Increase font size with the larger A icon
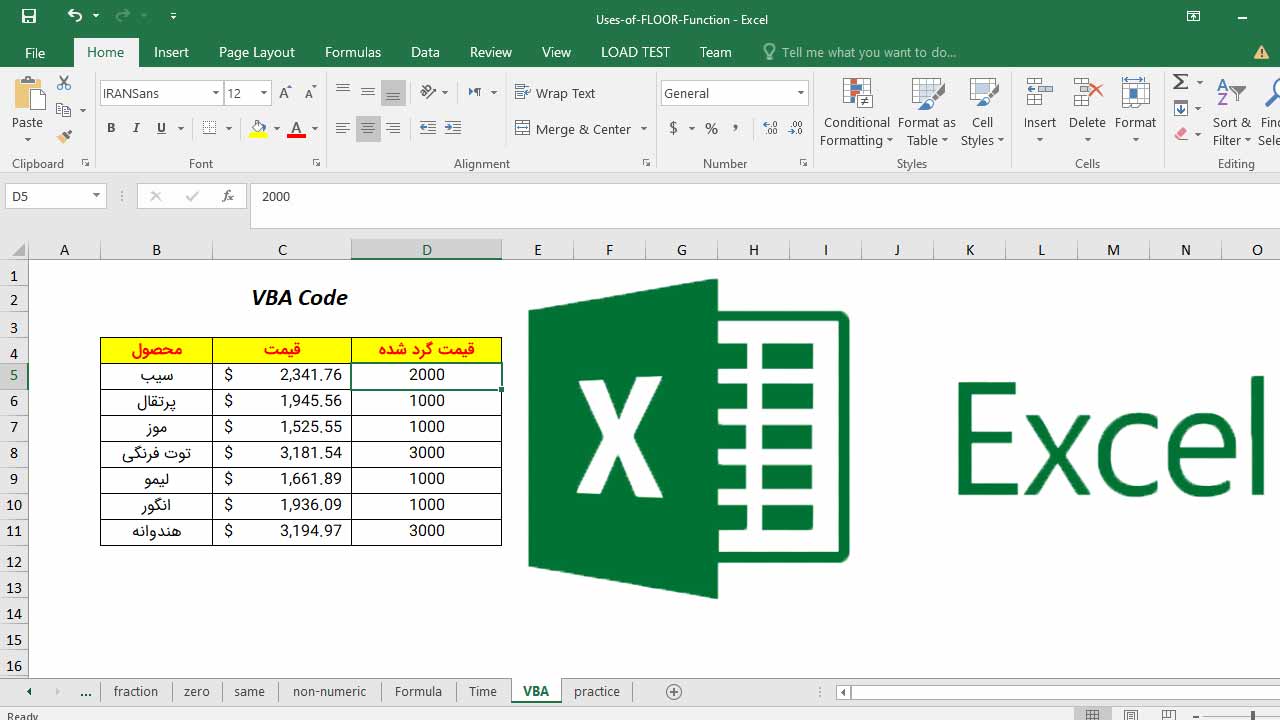 point(285,93)
